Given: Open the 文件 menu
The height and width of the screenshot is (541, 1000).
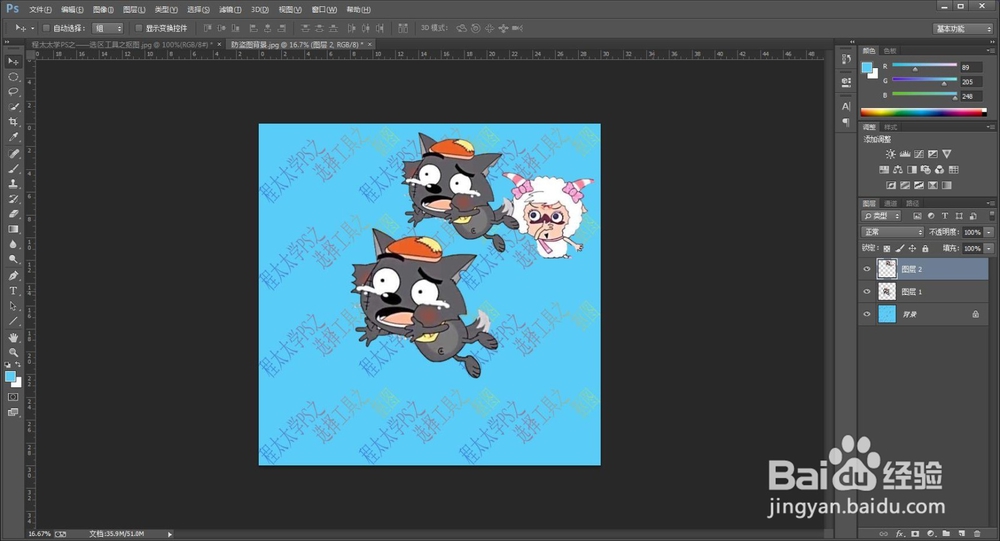Looking at the screenshot, I should [40, 10].
